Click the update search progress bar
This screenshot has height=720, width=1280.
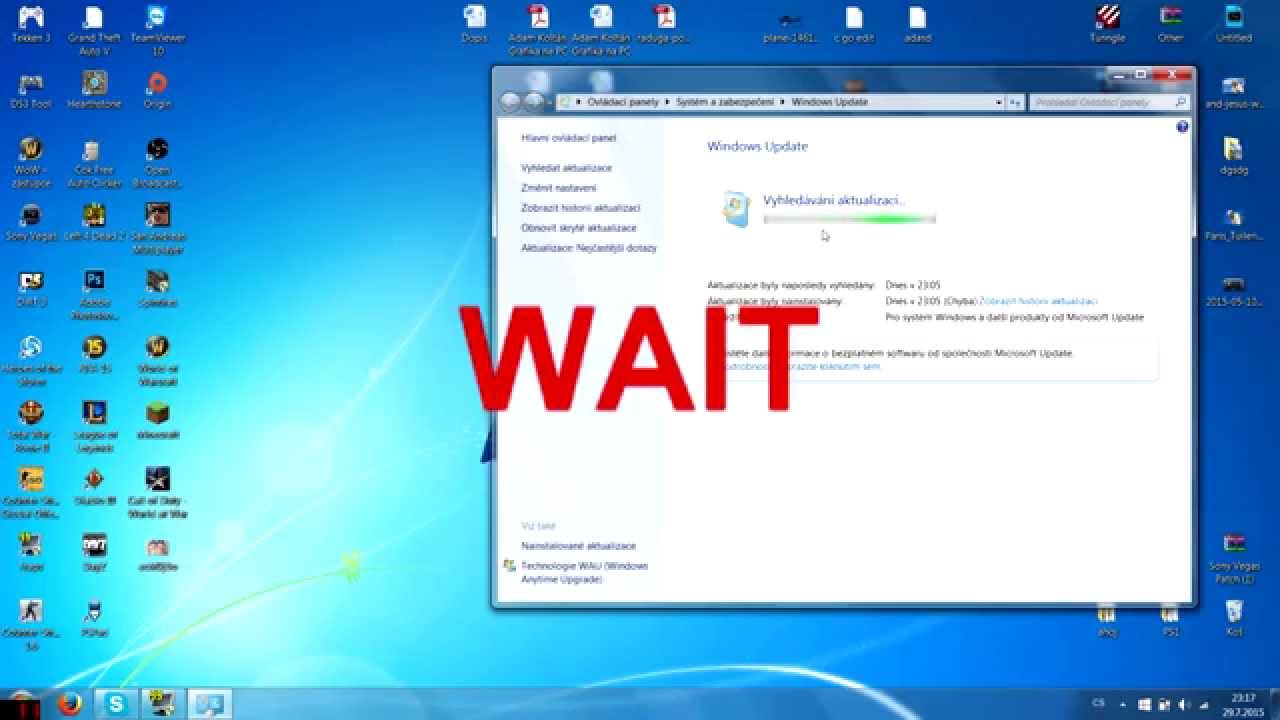click(x=850, y=219)
